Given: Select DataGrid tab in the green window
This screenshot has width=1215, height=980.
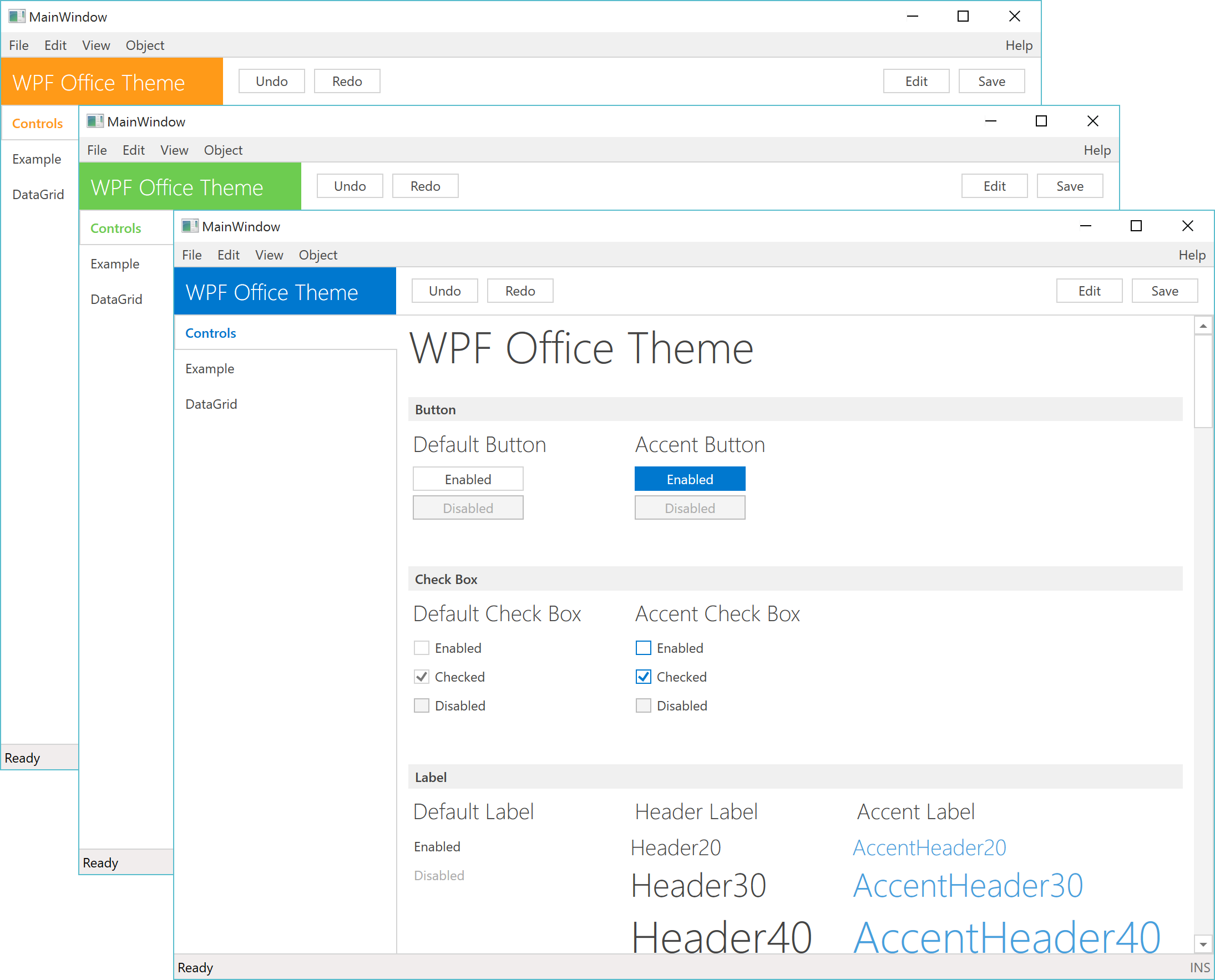Looking at the screenshot, I should (x=117, y=299).
